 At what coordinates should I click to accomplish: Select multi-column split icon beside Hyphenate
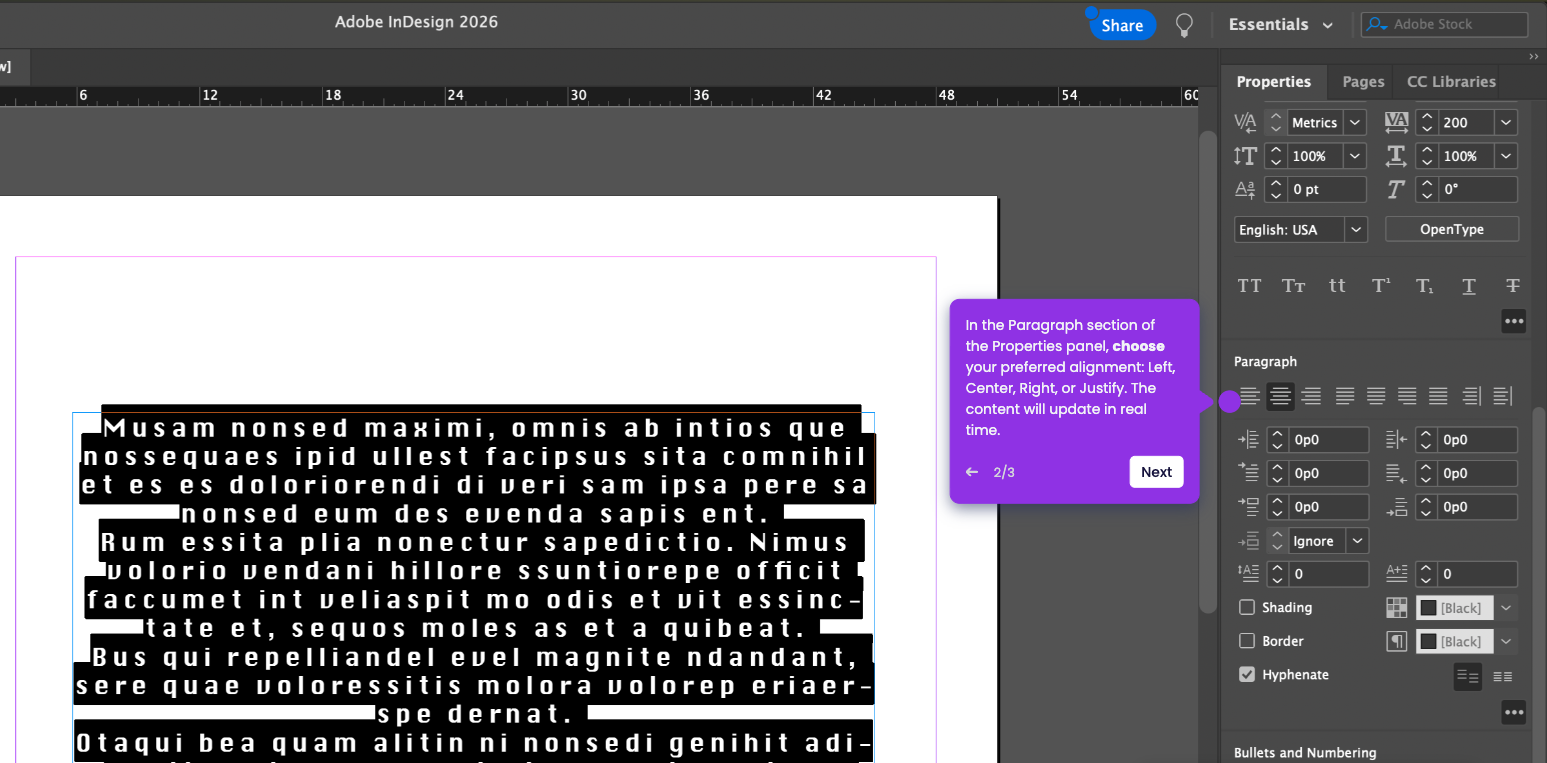click(x=1502, y=676)
